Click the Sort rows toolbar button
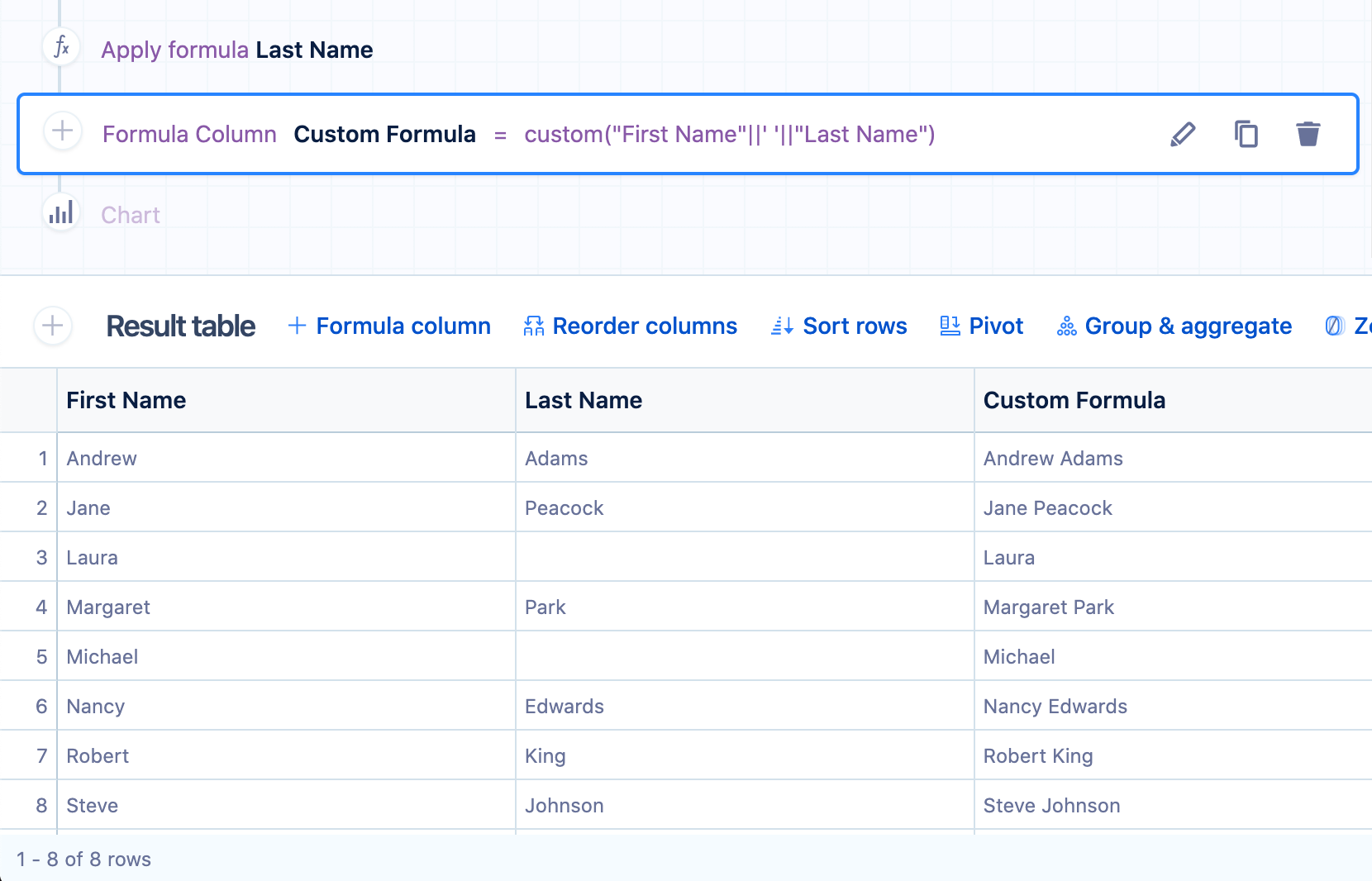Image resolution: width=1372 pixels, height=881 pixels. [x=839, y=326]
